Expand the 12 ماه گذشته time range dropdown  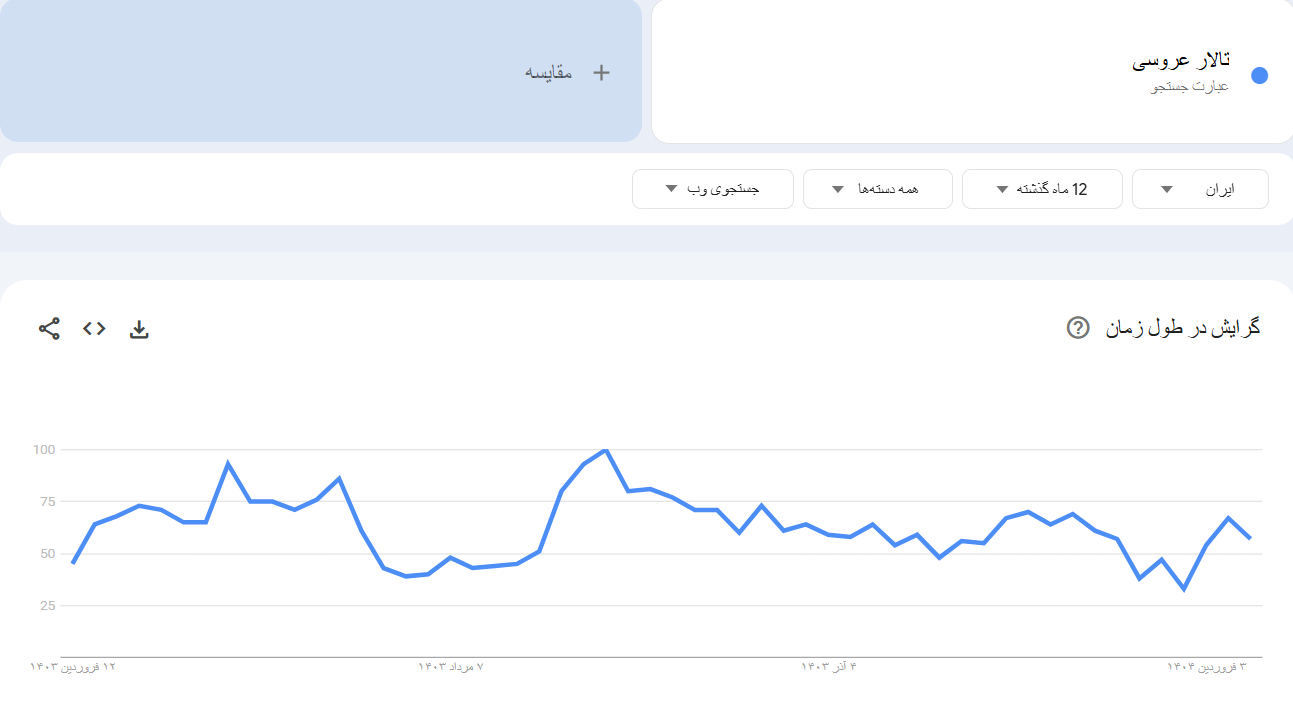[1041, 189]
